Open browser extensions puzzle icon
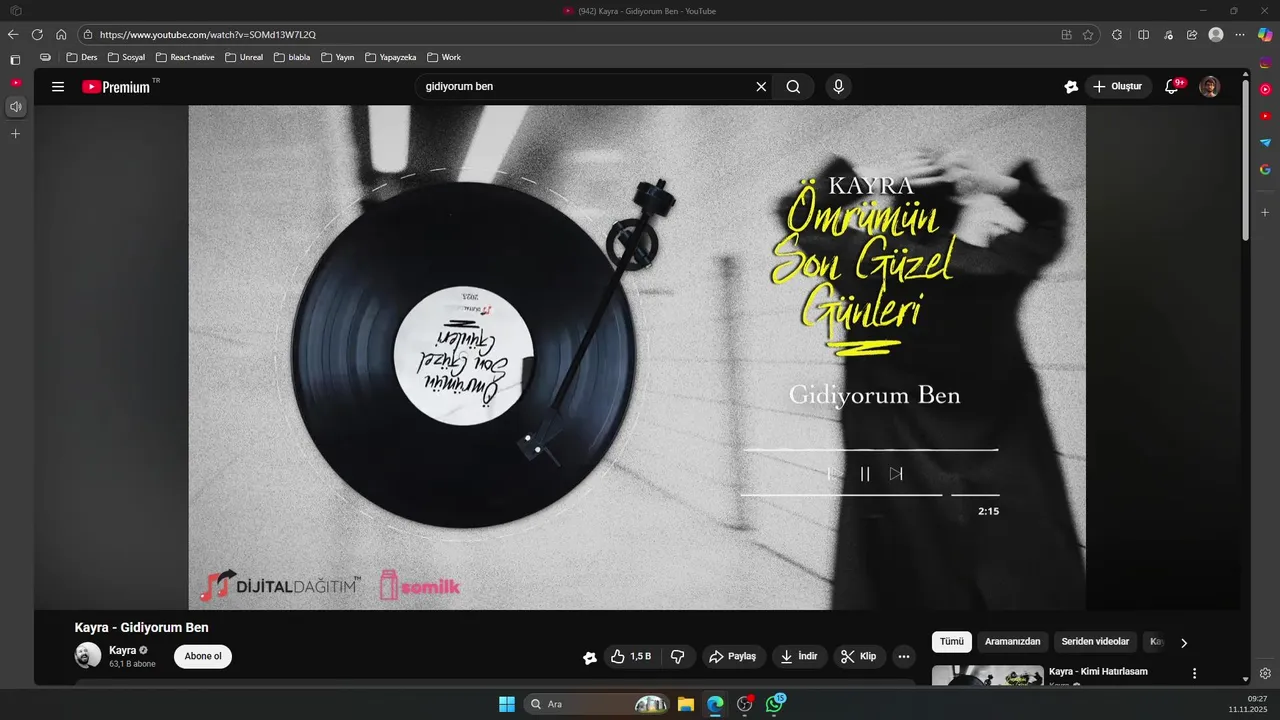This screenshot has height=720, width=1280. tap(1117, 34)
